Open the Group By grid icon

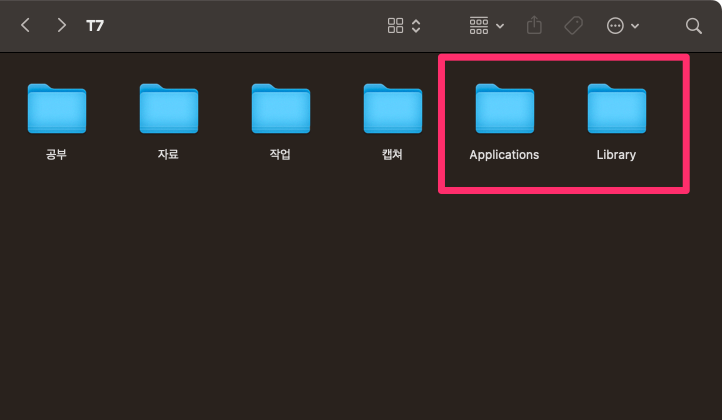(479, 26)
